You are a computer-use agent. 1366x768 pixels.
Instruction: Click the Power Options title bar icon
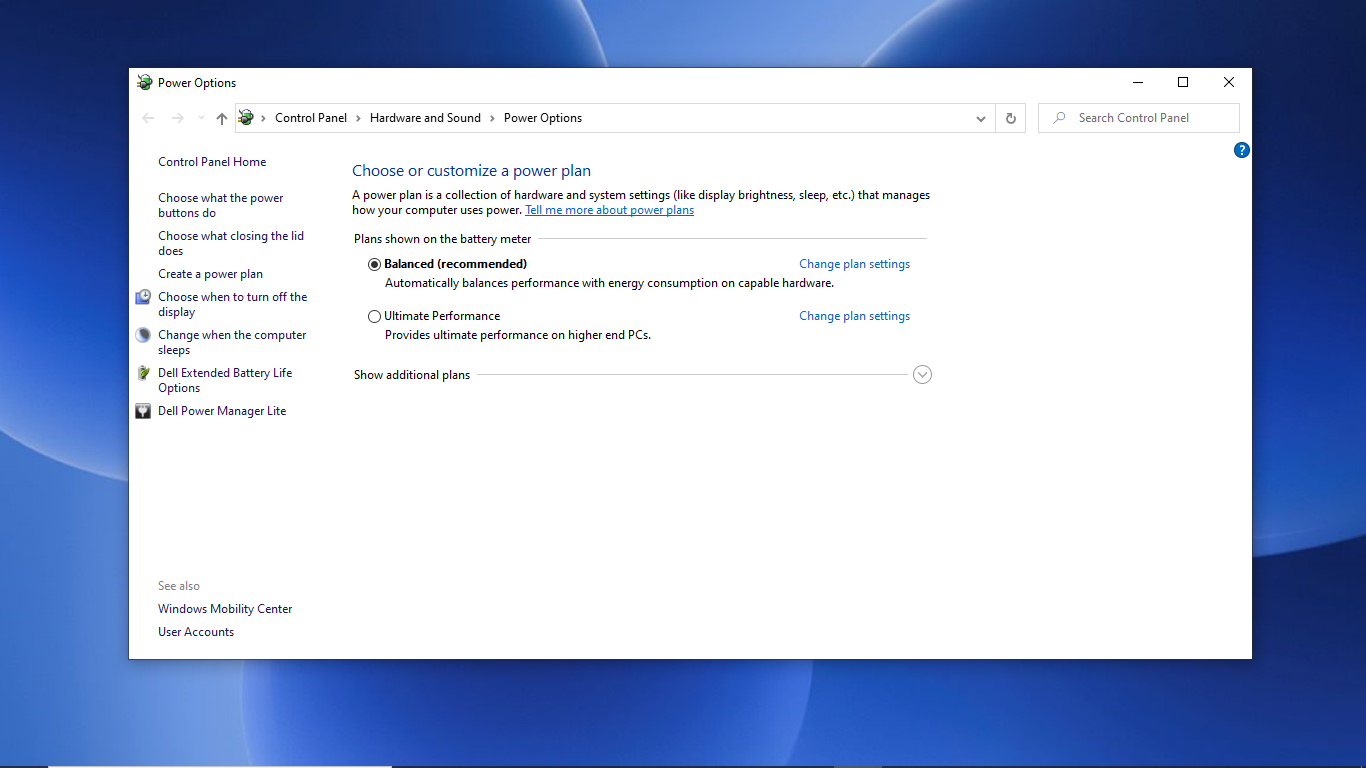tap(145, 83)
